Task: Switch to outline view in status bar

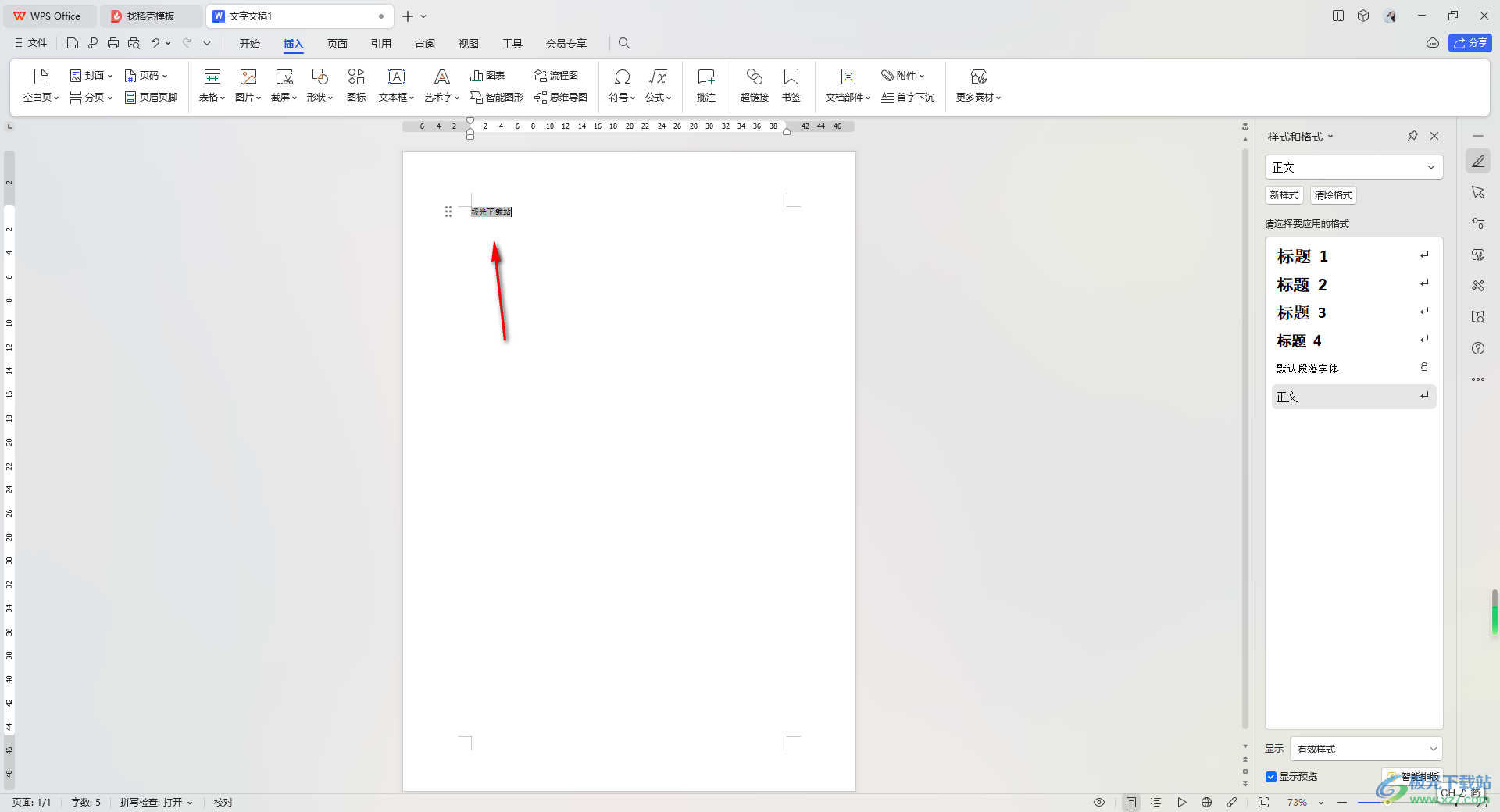Action: [1156, 803]
